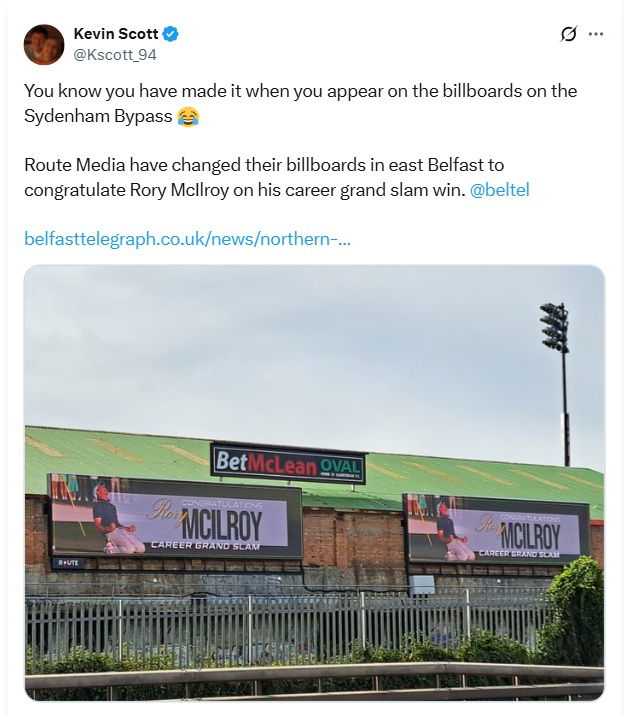Click the ROUTE logo under left billboard

coord(69,563)
